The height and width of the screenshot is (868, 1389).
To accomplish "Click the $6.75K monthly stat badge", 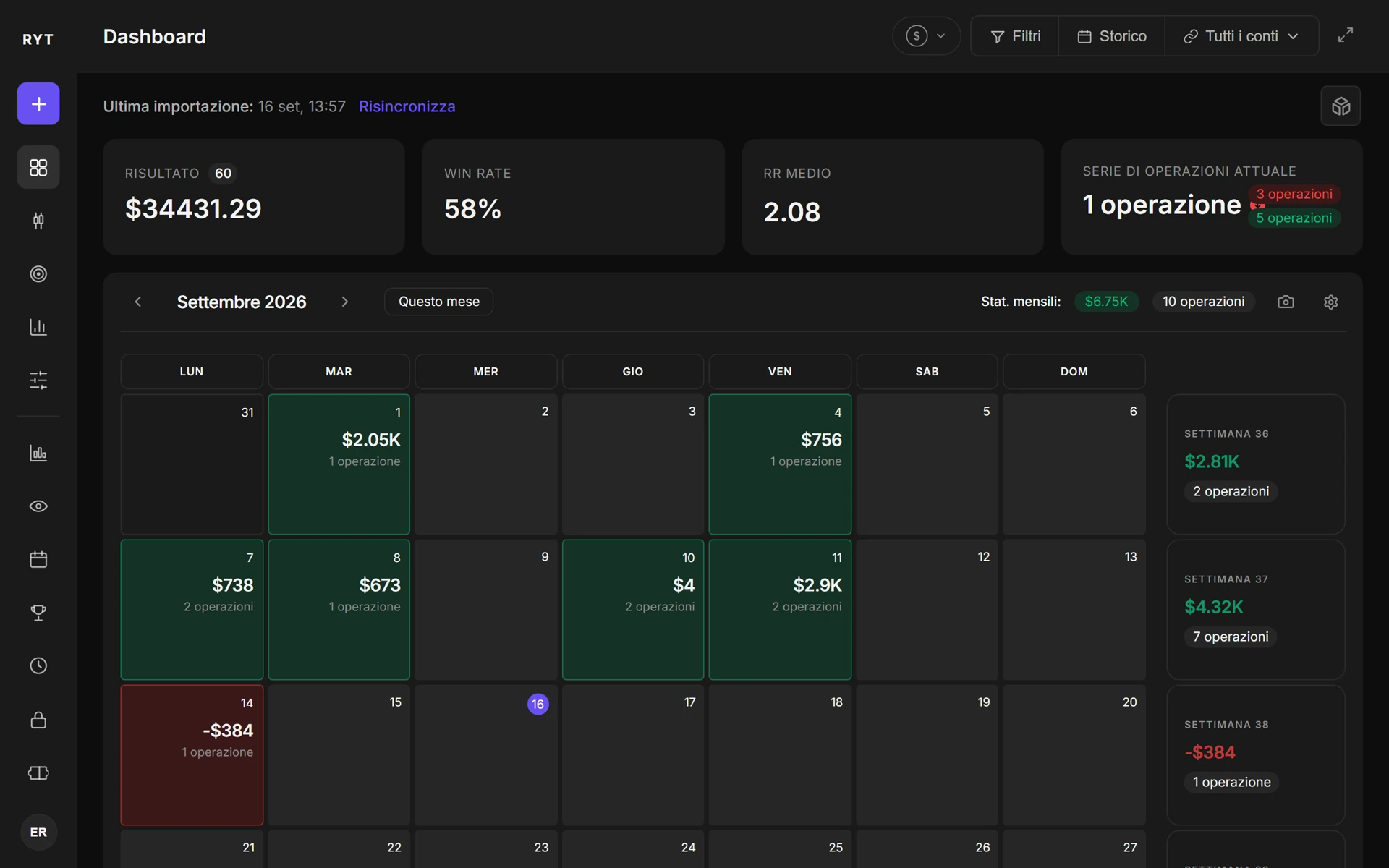I will (1106, 302).
